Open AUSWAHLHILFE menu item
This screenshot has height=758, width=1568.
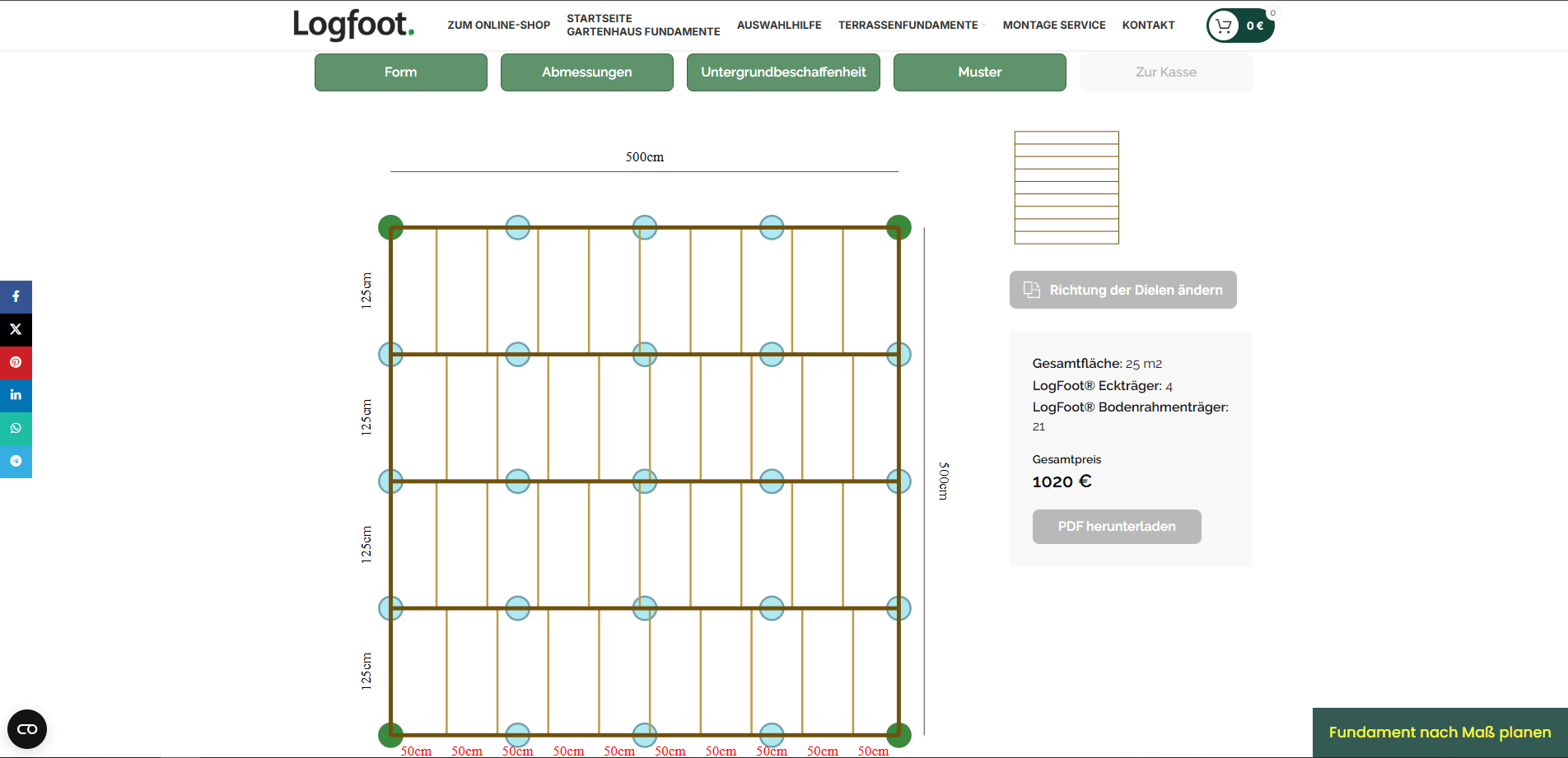pos(779,25)
